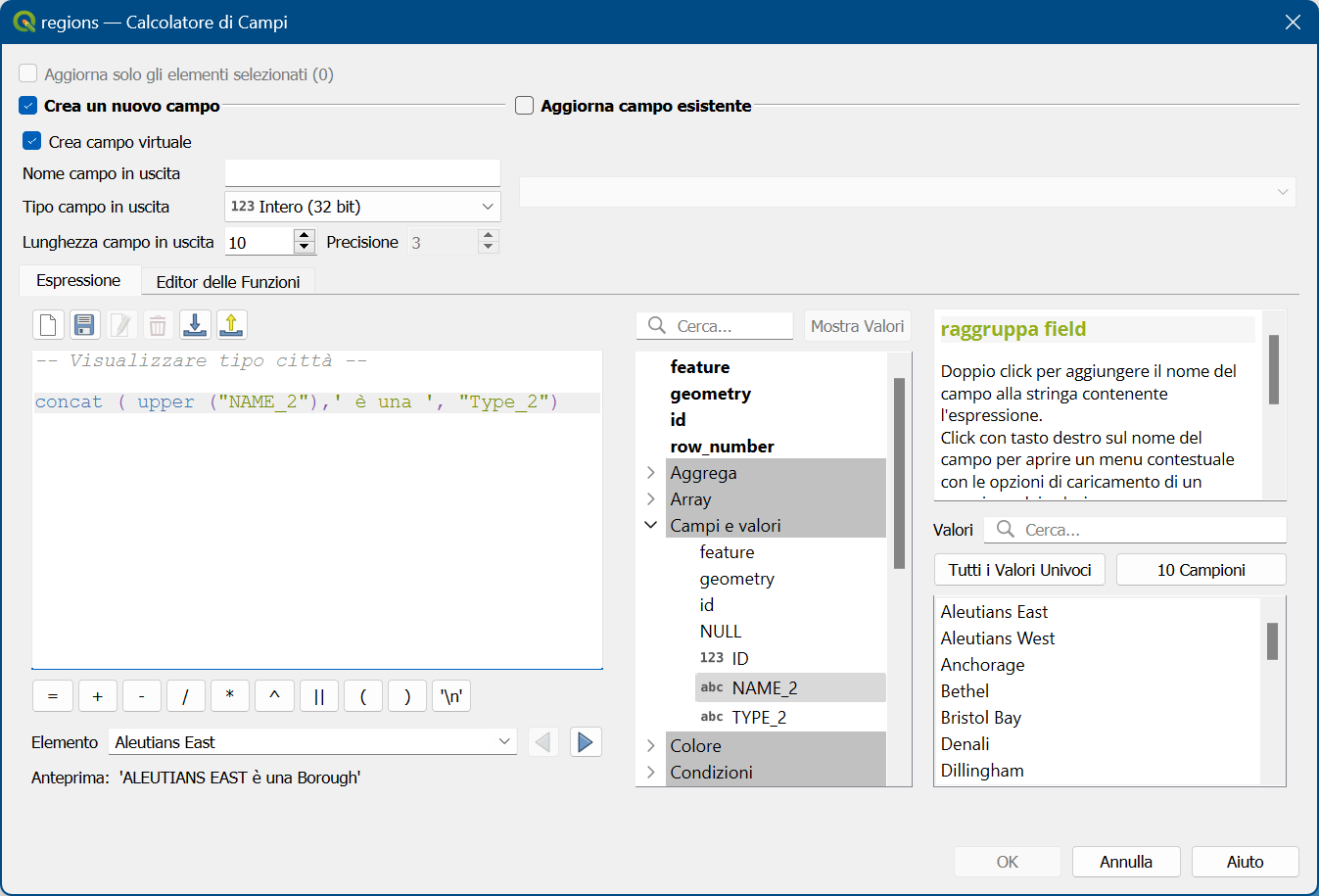Screen dimensions: 1319x896
Task: Insert the division operator
Action: click(186, 696)
